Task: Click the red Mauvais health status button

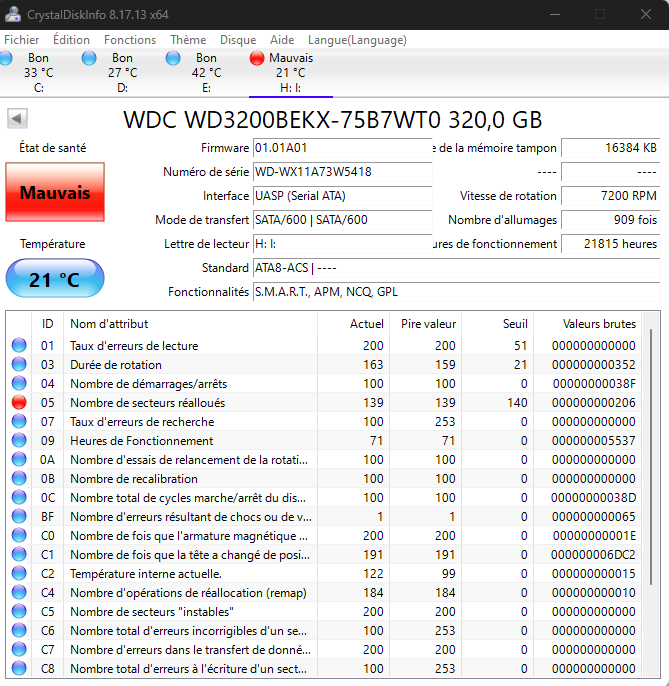Action: click(x=55, y=192)
